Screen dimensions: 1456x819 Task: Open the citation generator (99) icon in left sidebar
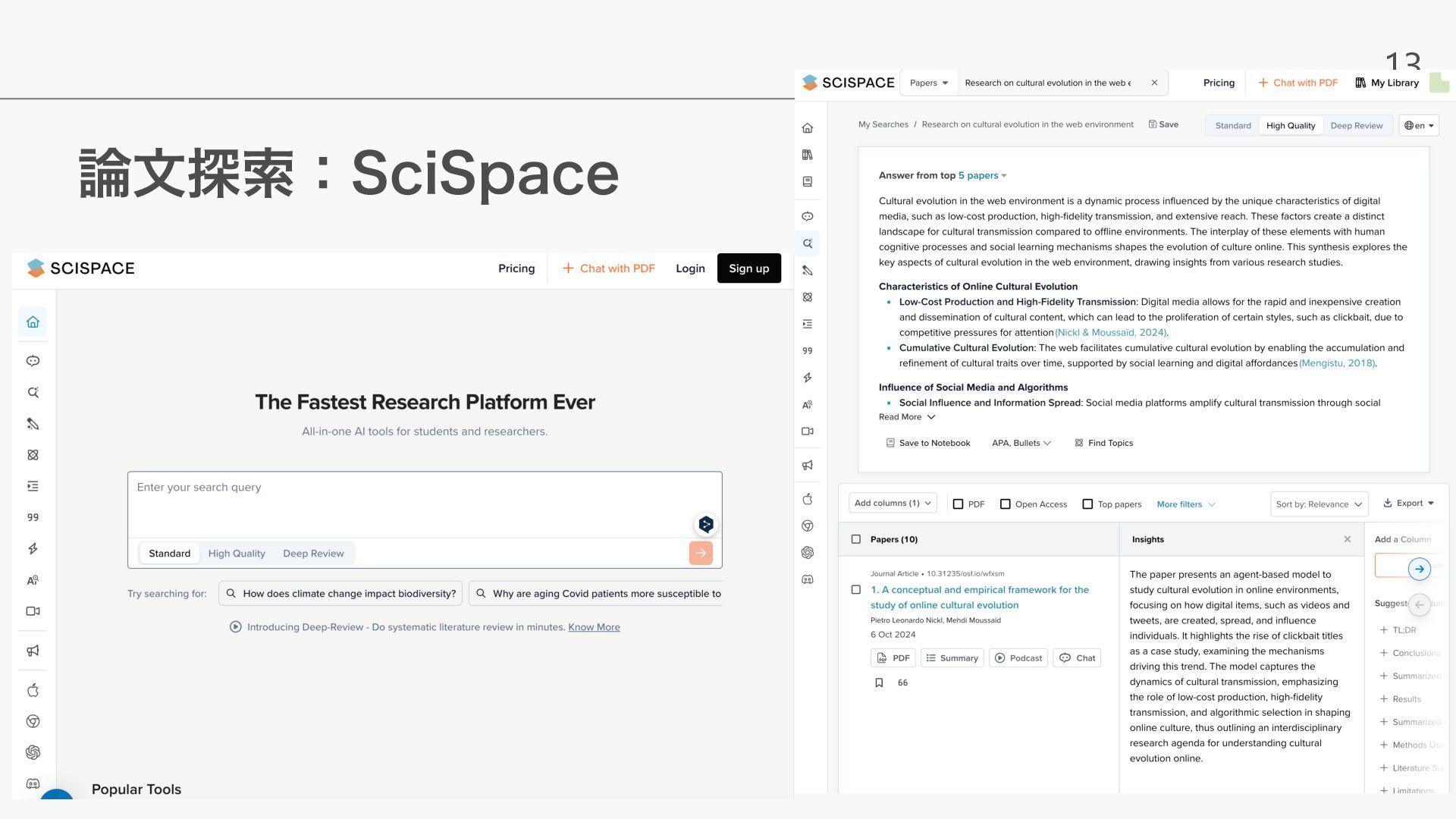coord(33,518)
